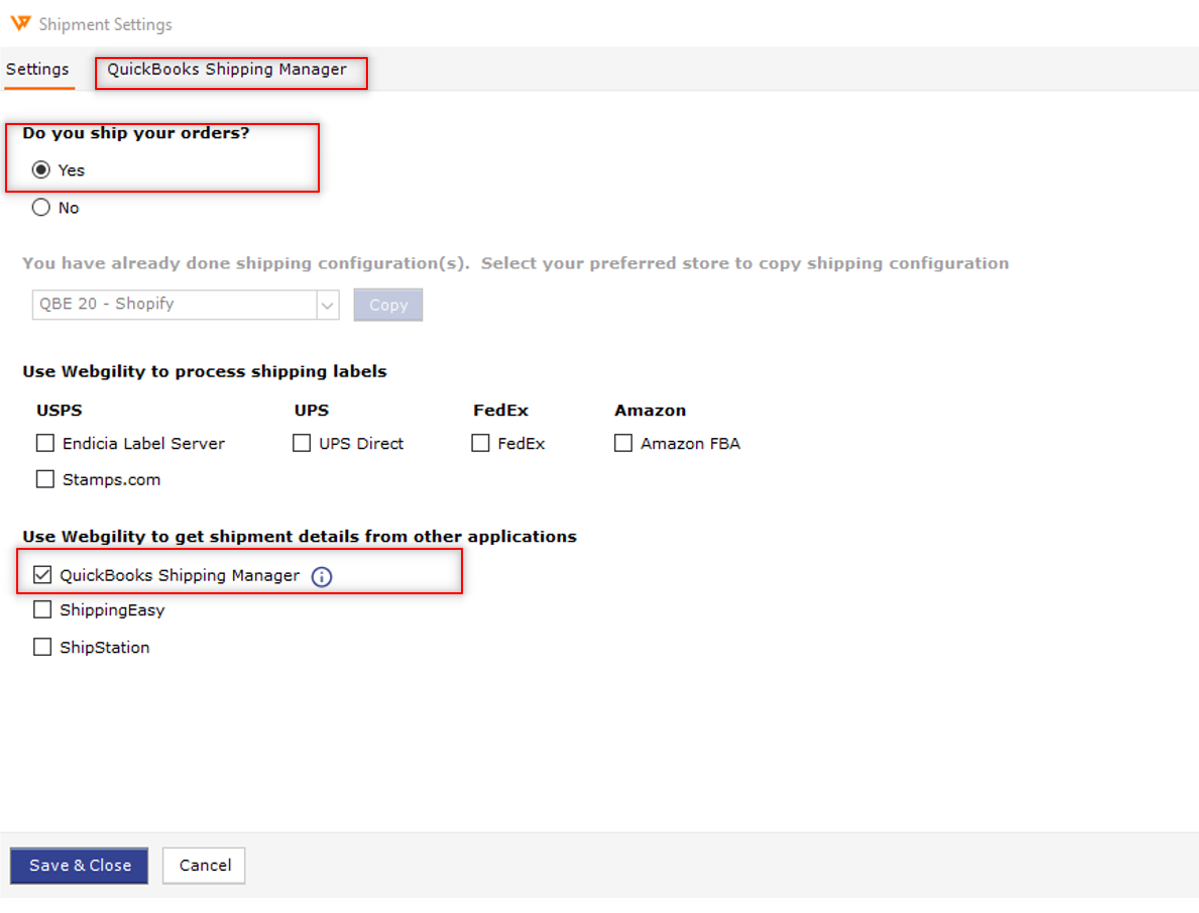The height and width of the screenshot is (913, 1199).
Task: Enable ShippingEasy checkbox
Action: pos(42,609)
